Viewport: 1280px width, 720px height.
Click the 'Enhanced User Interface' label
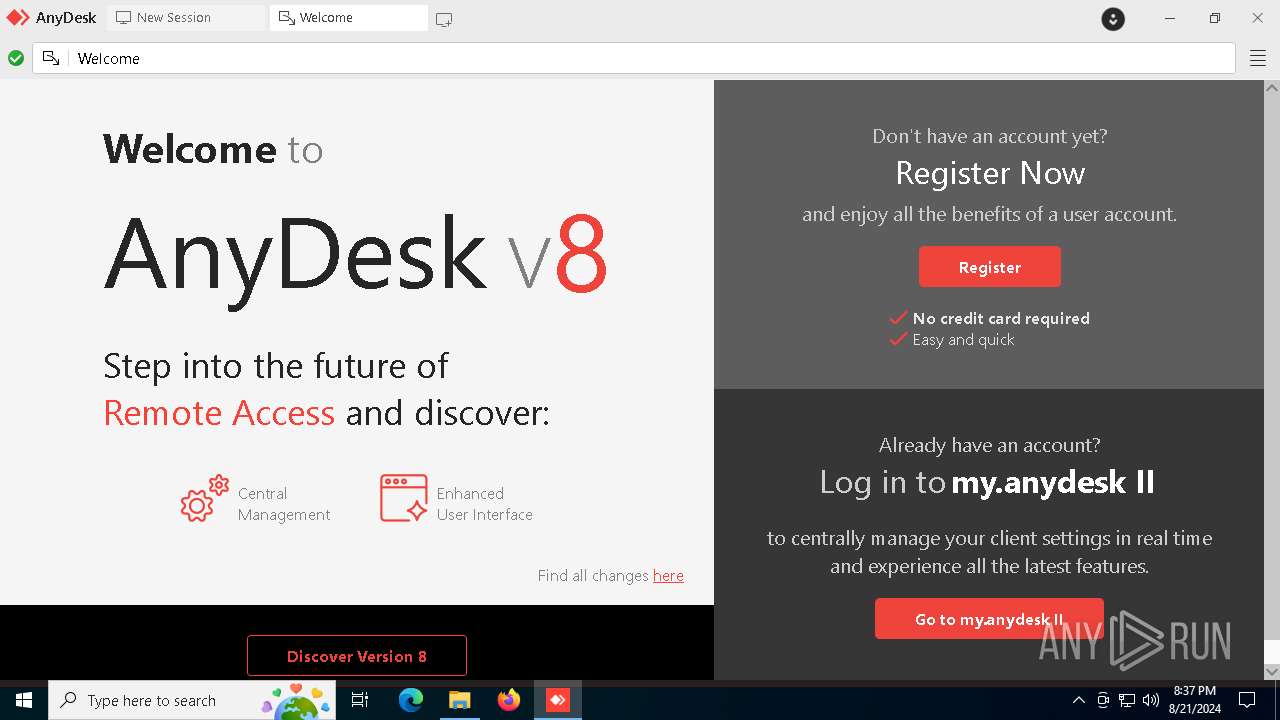[485, 504]
